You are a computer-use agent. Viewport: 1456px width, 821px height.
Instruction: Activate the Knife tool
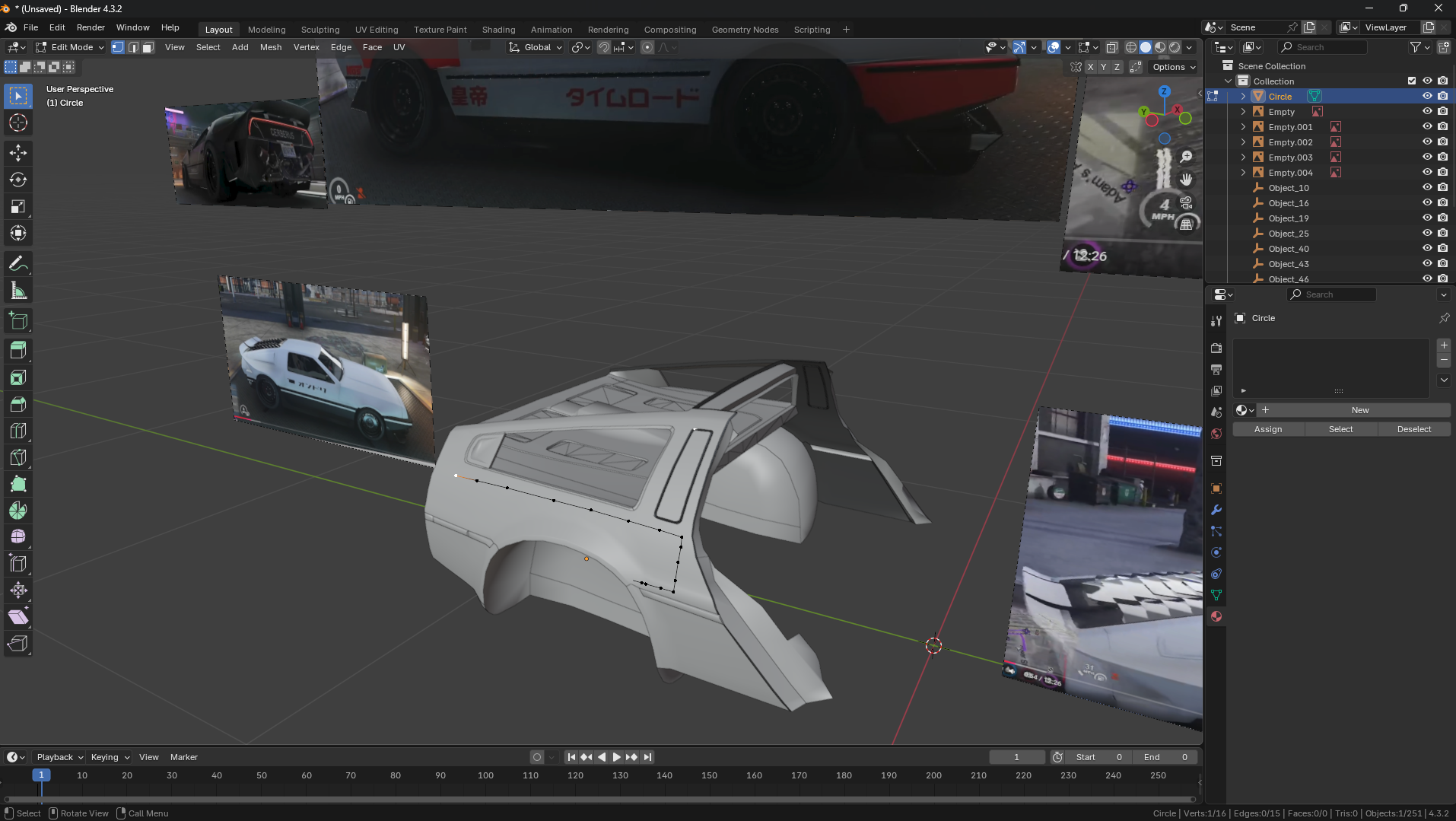point(18,457)
